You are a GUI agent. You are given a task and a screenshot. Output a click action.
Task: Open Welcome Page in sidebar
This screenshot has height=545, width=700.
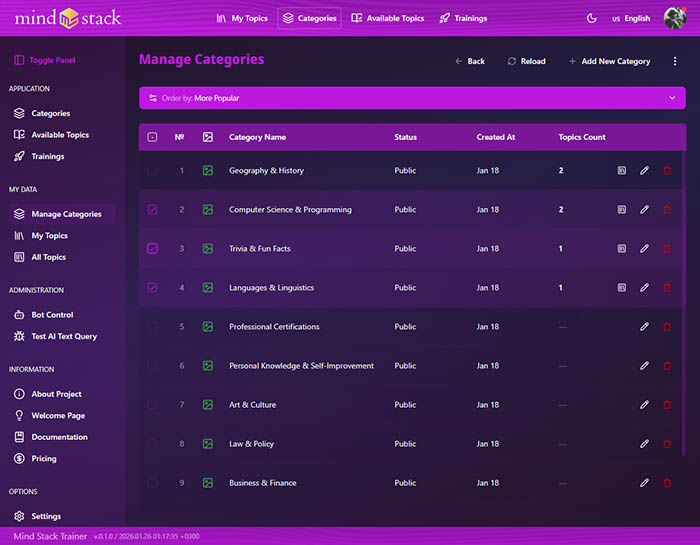49,416
